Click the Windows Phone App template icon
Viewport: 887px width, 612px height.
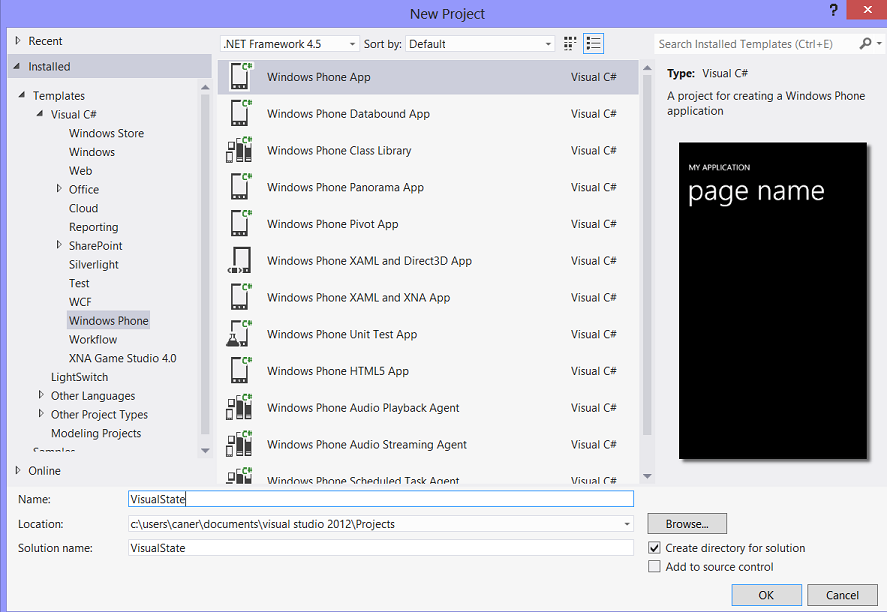pyautogui.click(x=240, y=77)
